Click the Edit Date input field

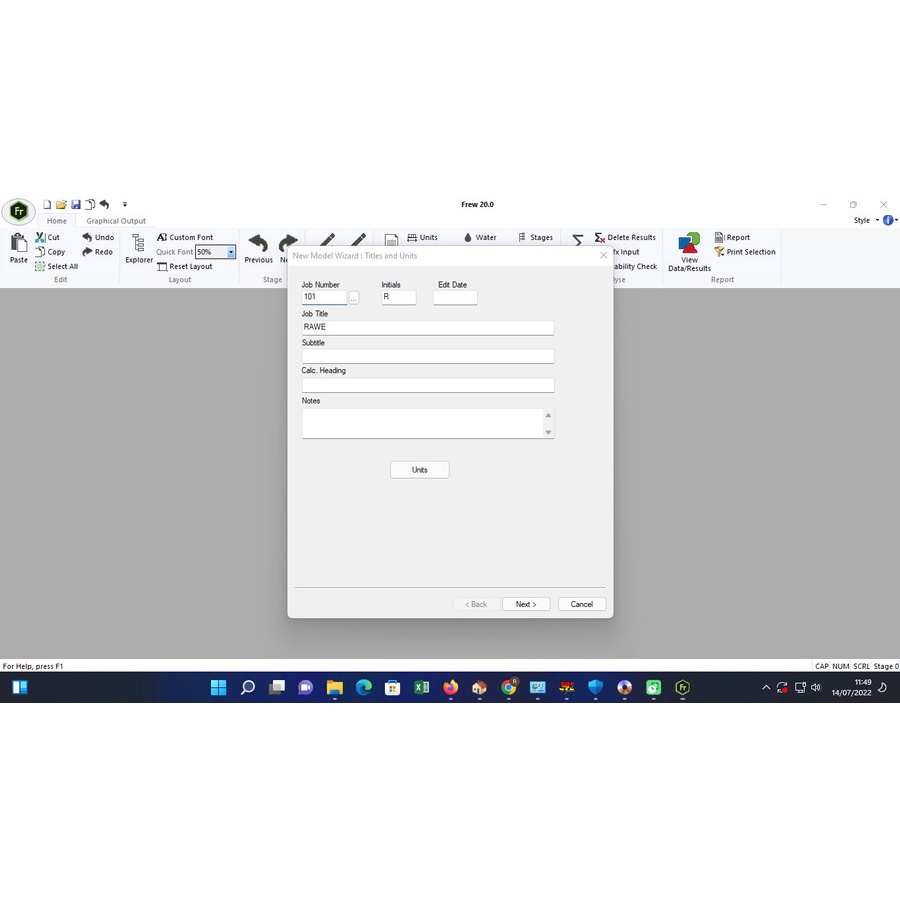[455, 297]
